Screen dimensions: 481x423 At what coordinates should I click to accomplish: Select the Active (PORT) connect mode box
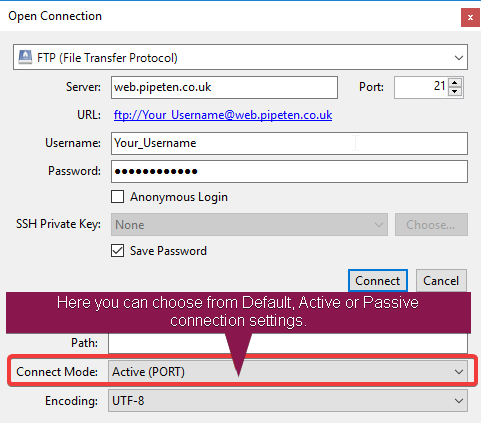tap(288, 372)
